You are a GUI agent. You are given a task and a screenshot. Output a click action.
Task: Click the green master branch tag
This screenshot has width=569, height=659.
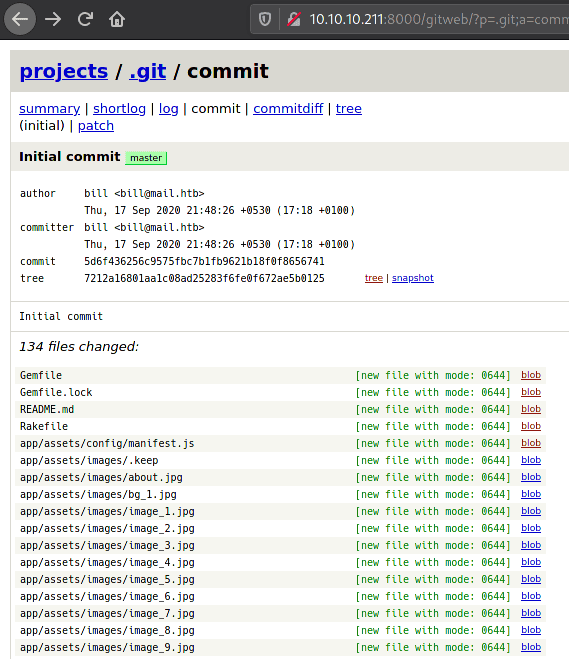coord(146,158)
